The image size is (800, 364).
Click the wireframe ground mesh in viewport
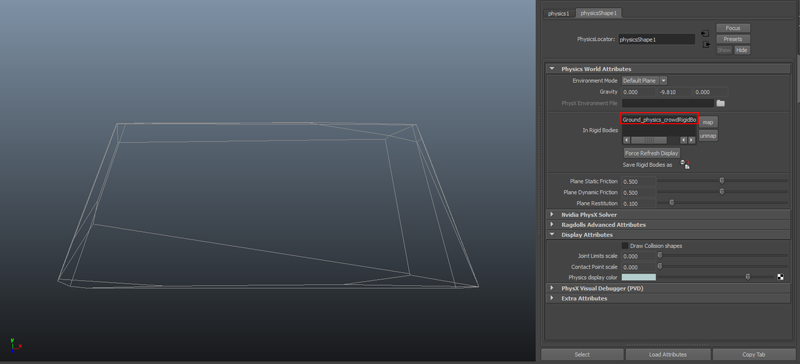coord(268,205)
